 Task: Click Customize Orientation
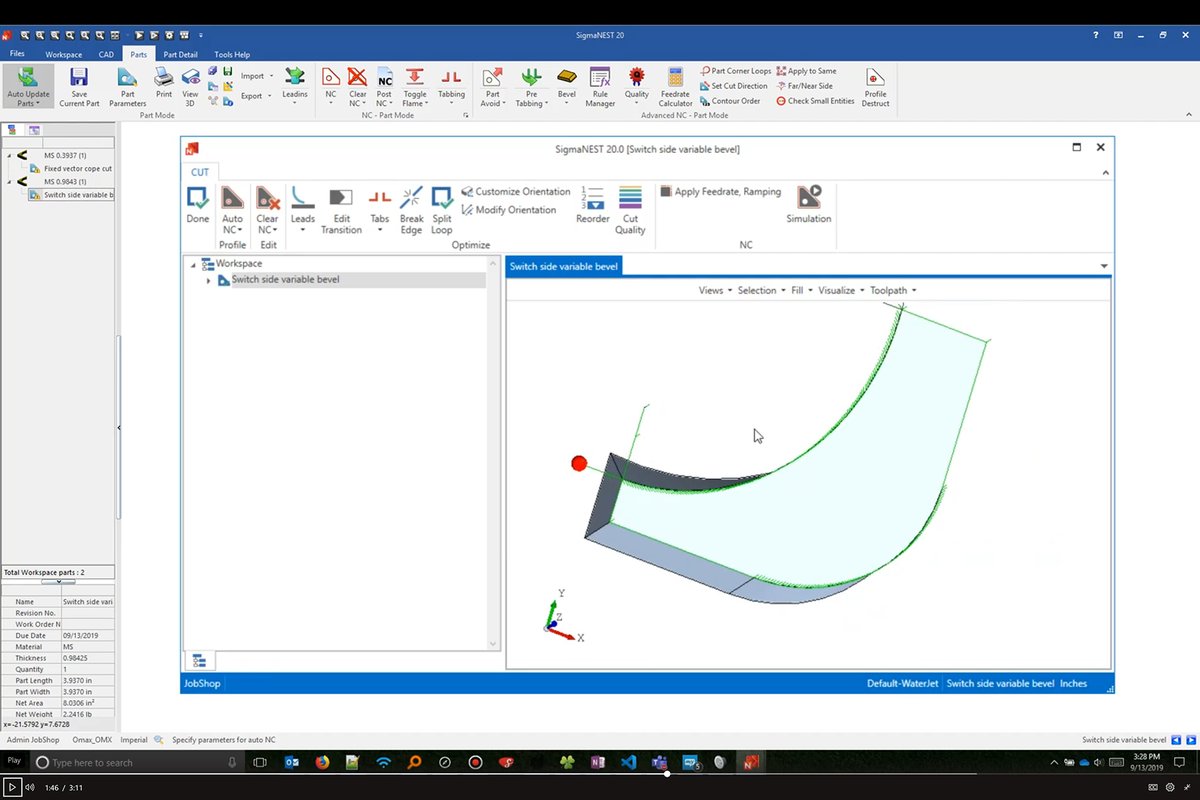516,192
